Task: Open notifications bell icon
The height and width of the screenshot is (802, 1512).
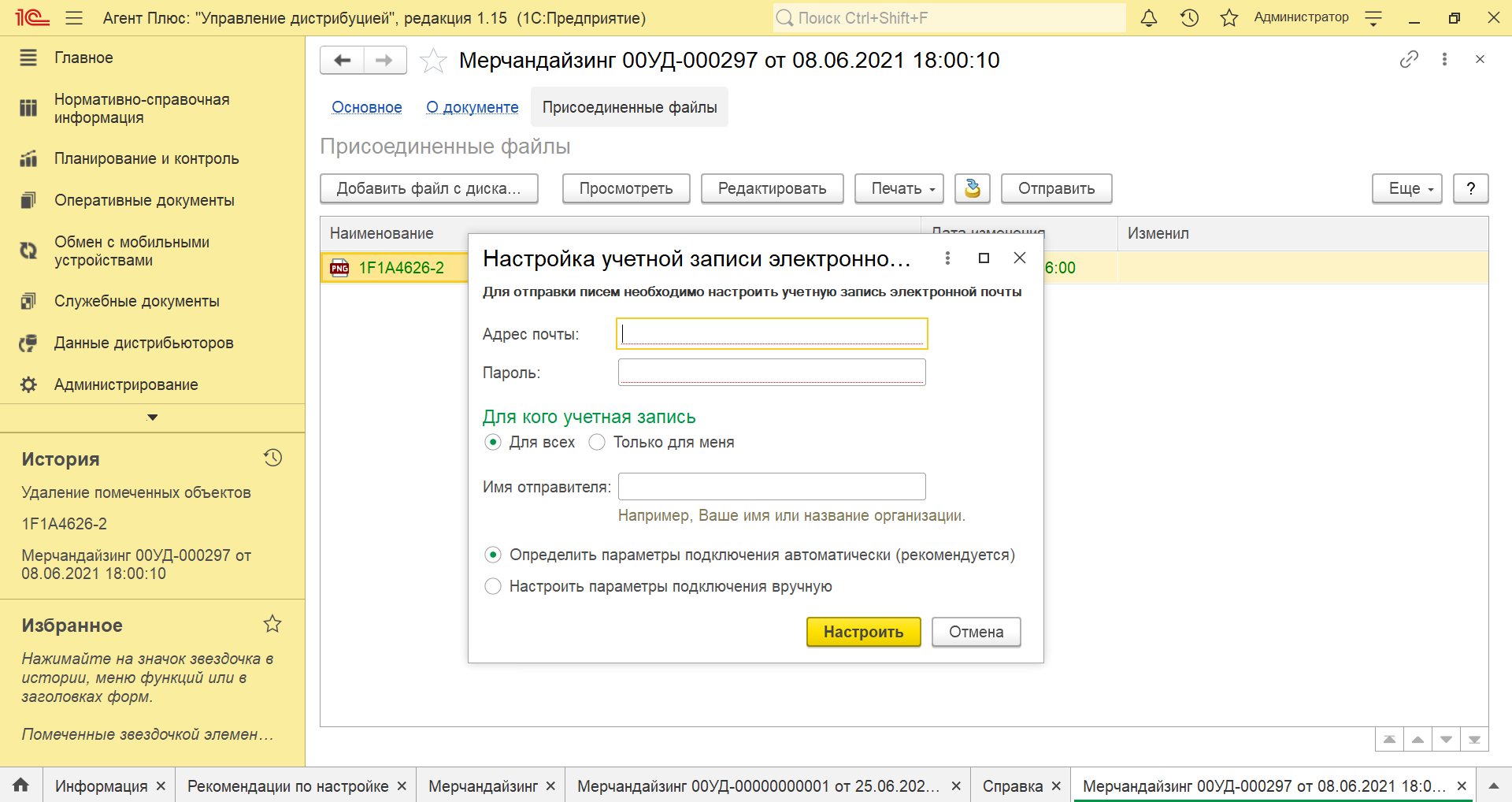Action: tap(1149, 17)
